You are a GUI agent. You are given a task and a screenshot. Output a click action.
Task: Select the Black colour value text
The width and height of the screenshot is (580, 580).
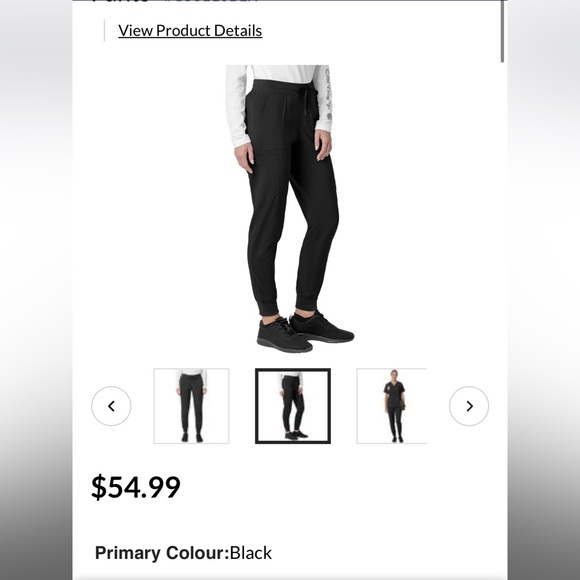tap(251, 553)
